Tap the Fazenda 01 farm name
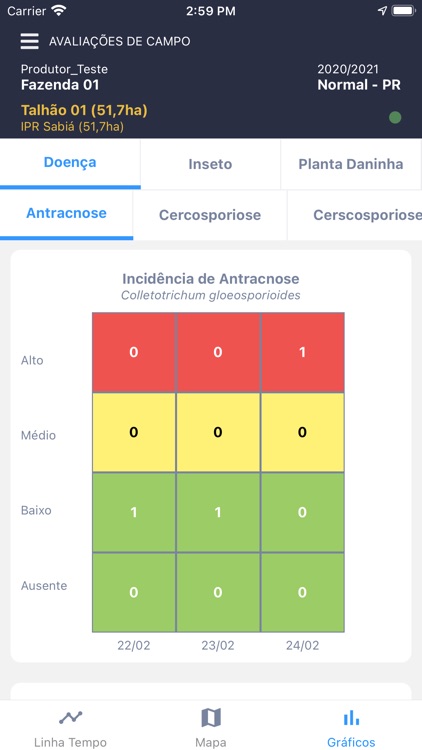This screenshot has width=422, height=750. pos(60,85)
